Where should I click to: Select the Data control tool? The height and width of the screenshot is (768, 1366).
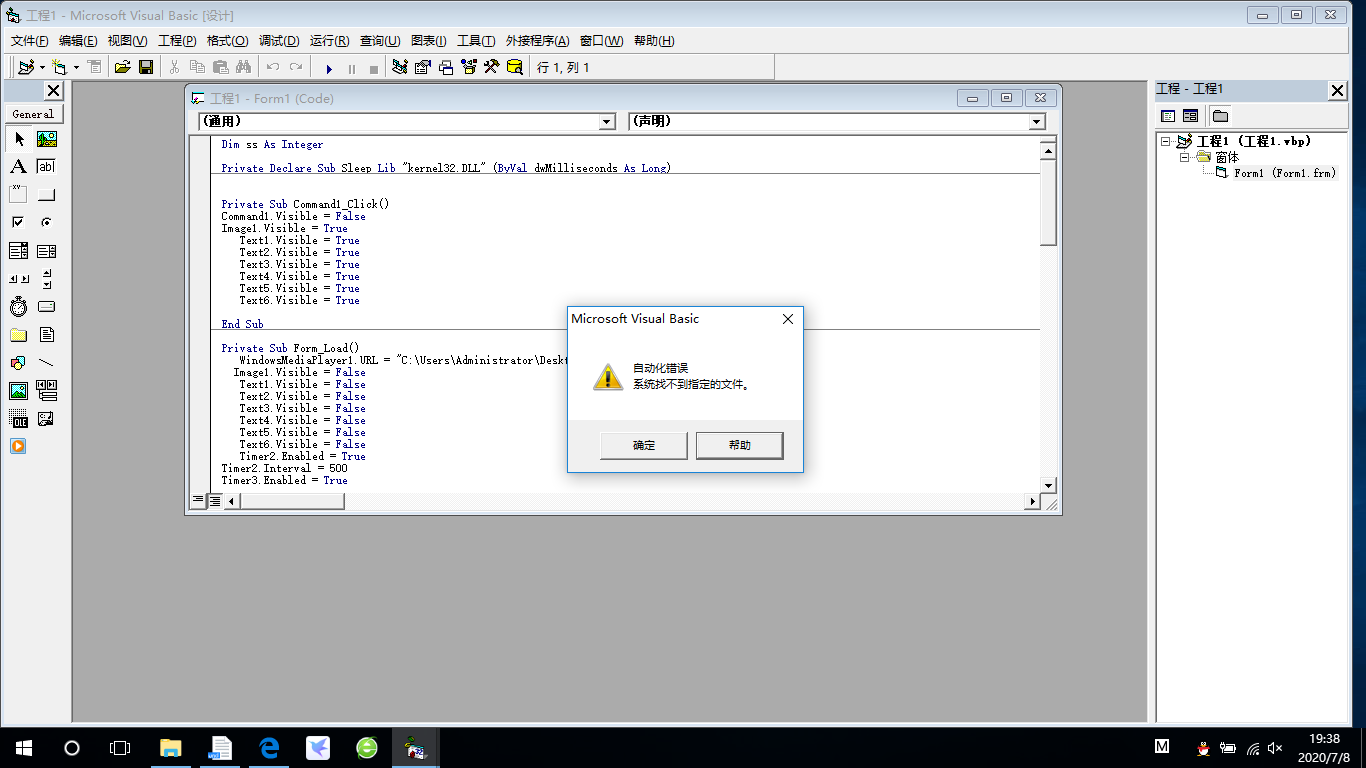[x=47, y=390]
